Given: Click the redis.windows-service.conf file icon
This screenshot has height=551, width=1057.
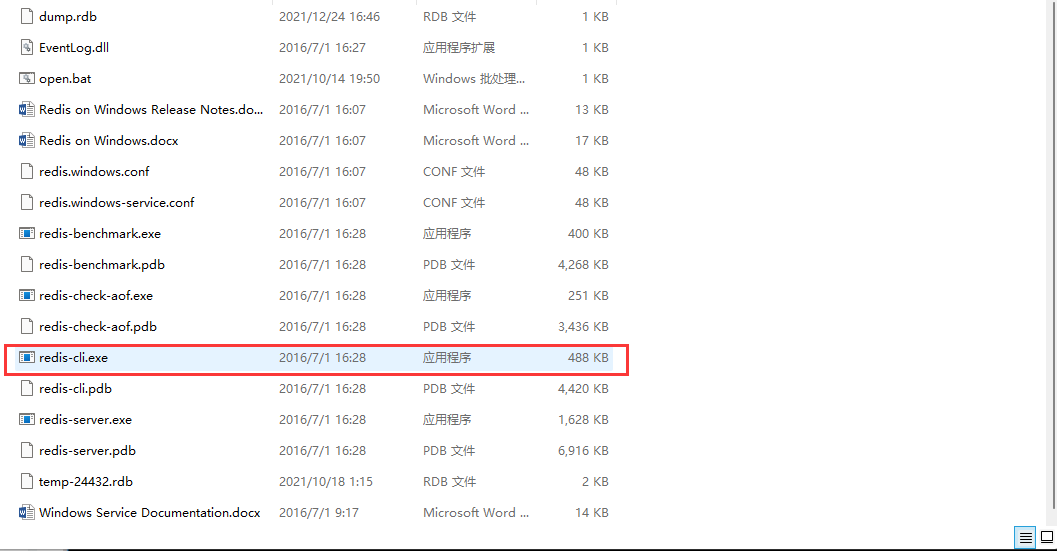Looking at the screenshot, I should (x=26, y=202).
